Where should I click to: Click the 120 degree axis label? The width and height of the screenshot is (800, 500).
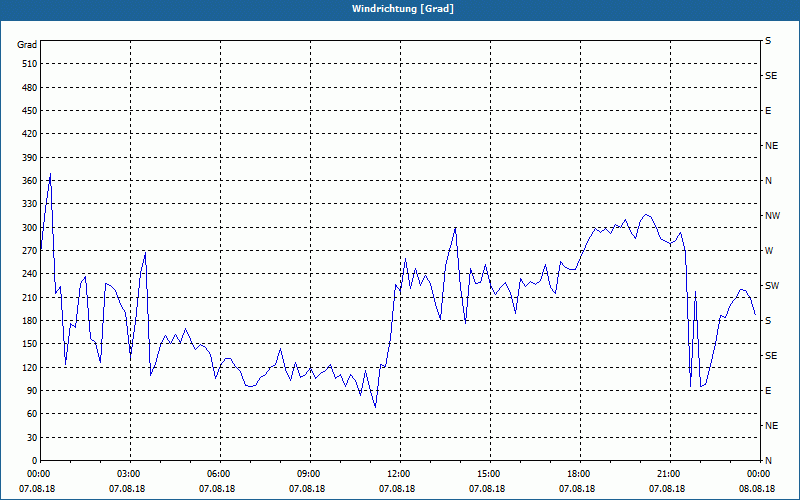point(30,367)
